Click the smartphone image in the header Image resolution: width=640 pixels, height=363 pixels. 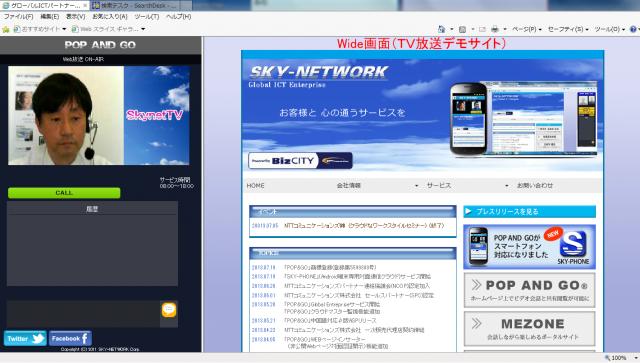tap(469, 119)
